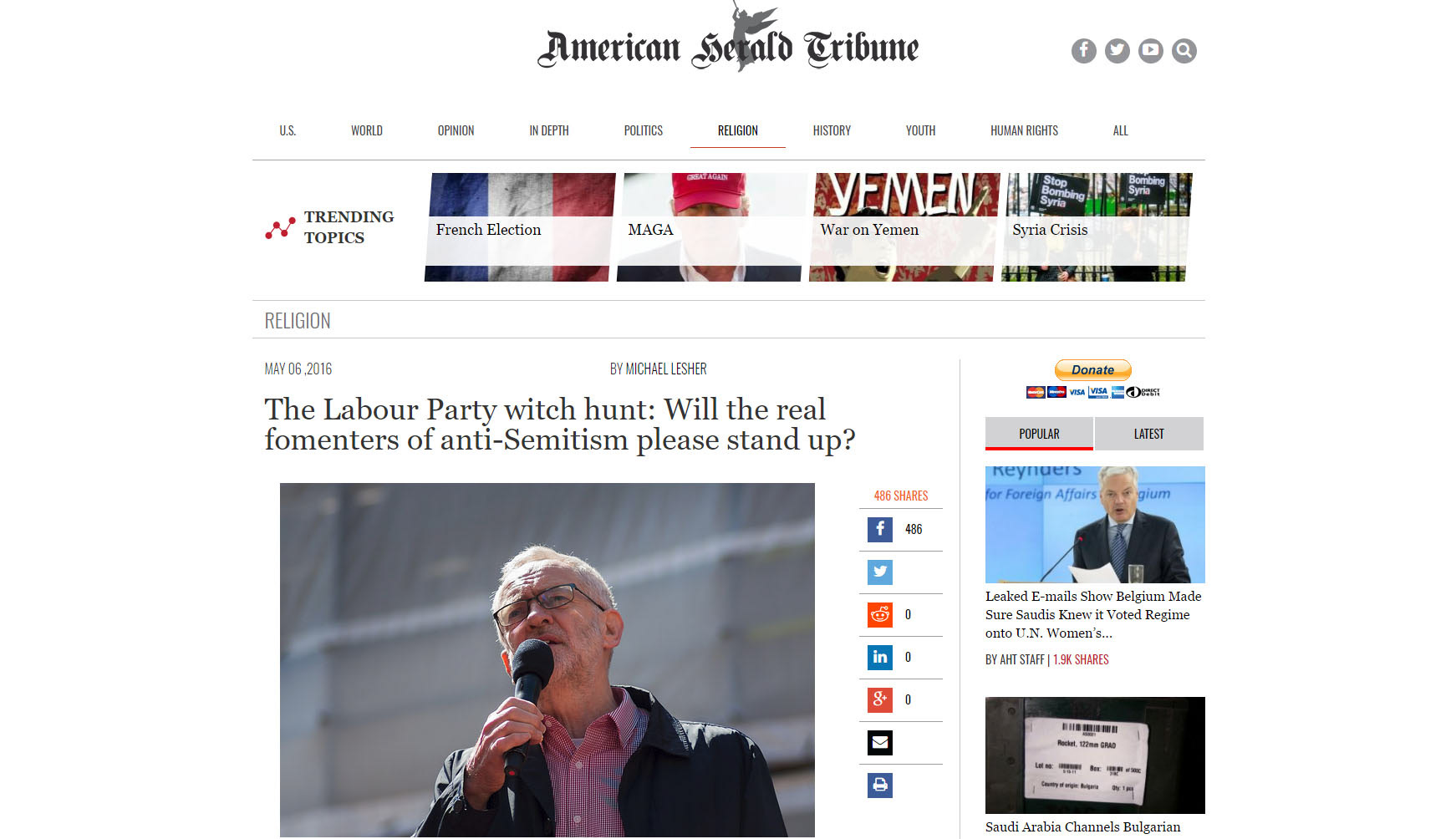This screenshot has height=839, width=1456.
Task: Read the Leaked E-mails Belgium article
Action: point(1093,614)
